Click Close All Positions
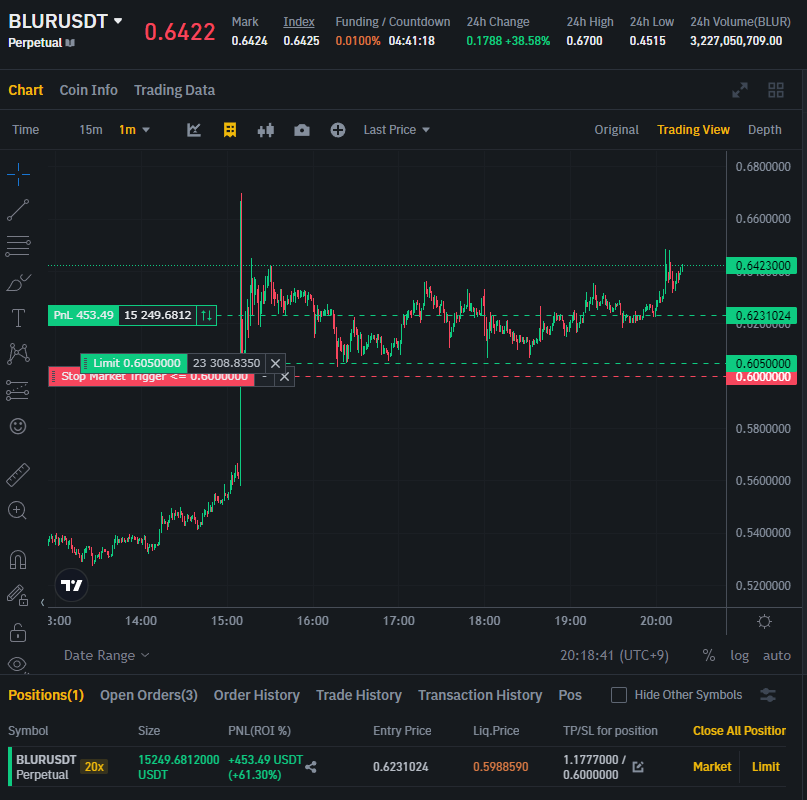 coord(739,731)
